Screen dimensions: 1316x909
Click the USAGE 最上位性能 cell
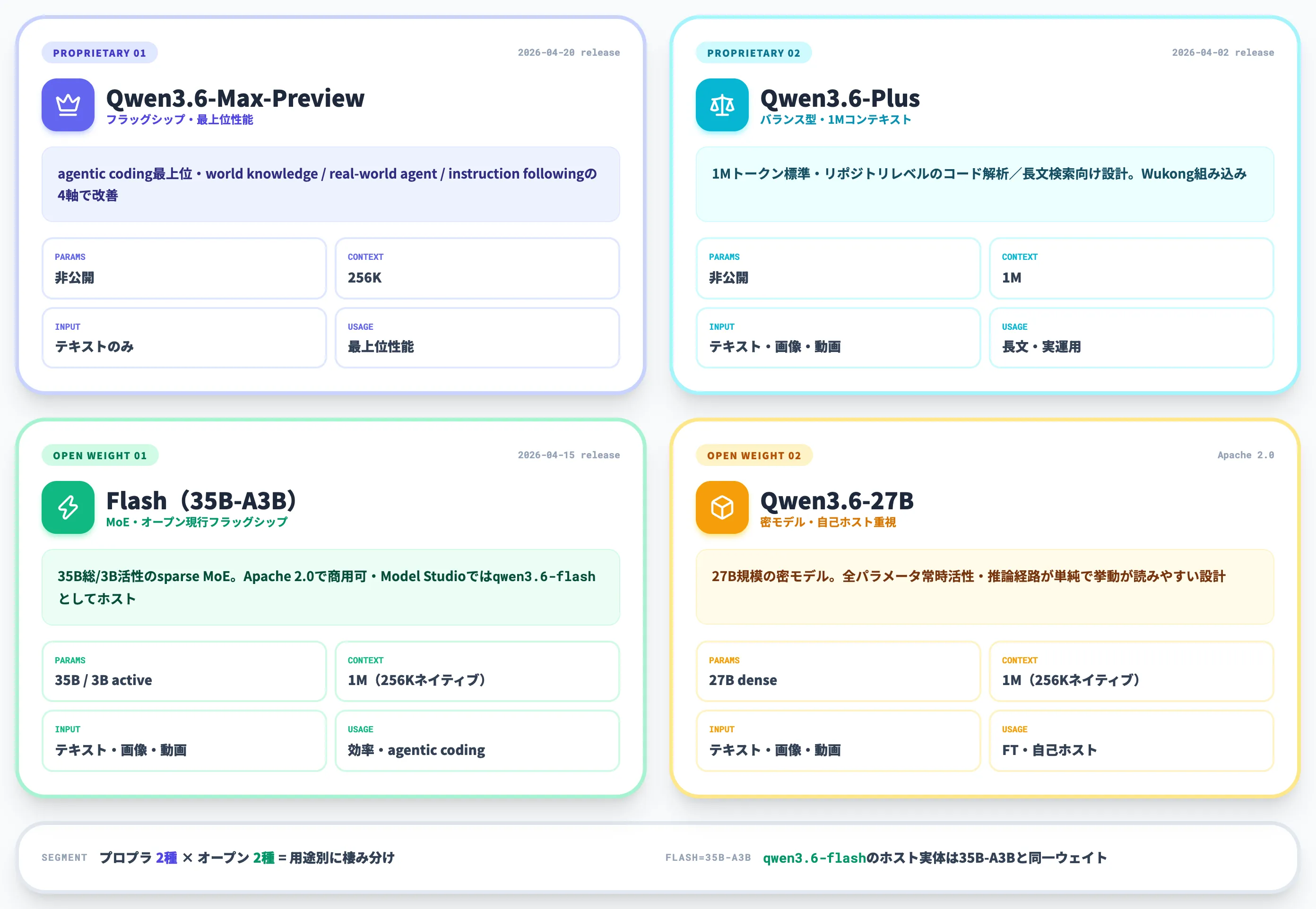(477, 338)
